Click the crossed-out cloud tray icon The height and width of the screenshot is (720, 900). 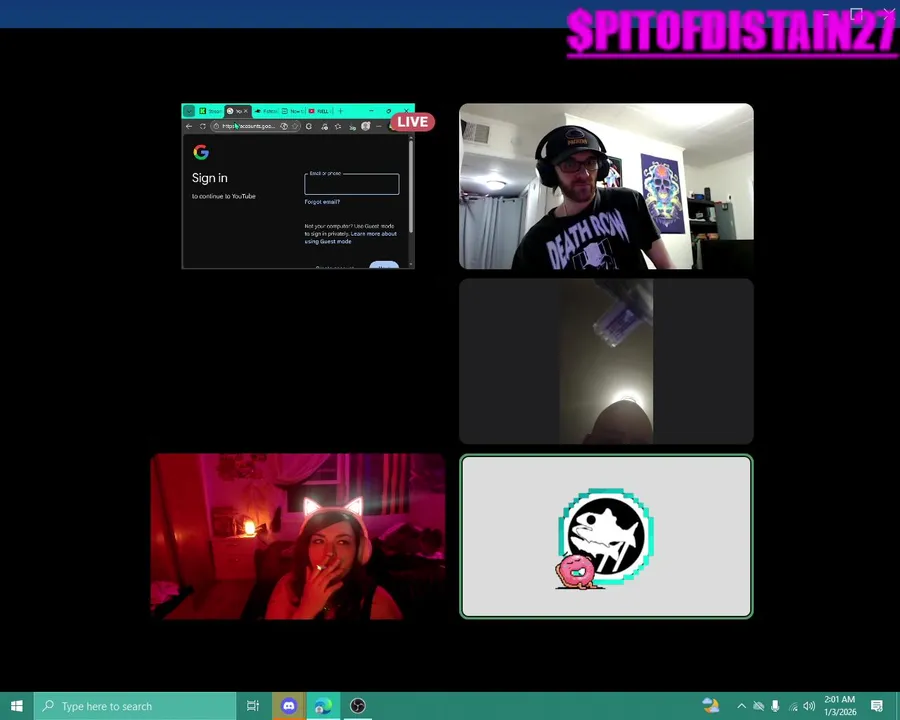tap(758, 706)
